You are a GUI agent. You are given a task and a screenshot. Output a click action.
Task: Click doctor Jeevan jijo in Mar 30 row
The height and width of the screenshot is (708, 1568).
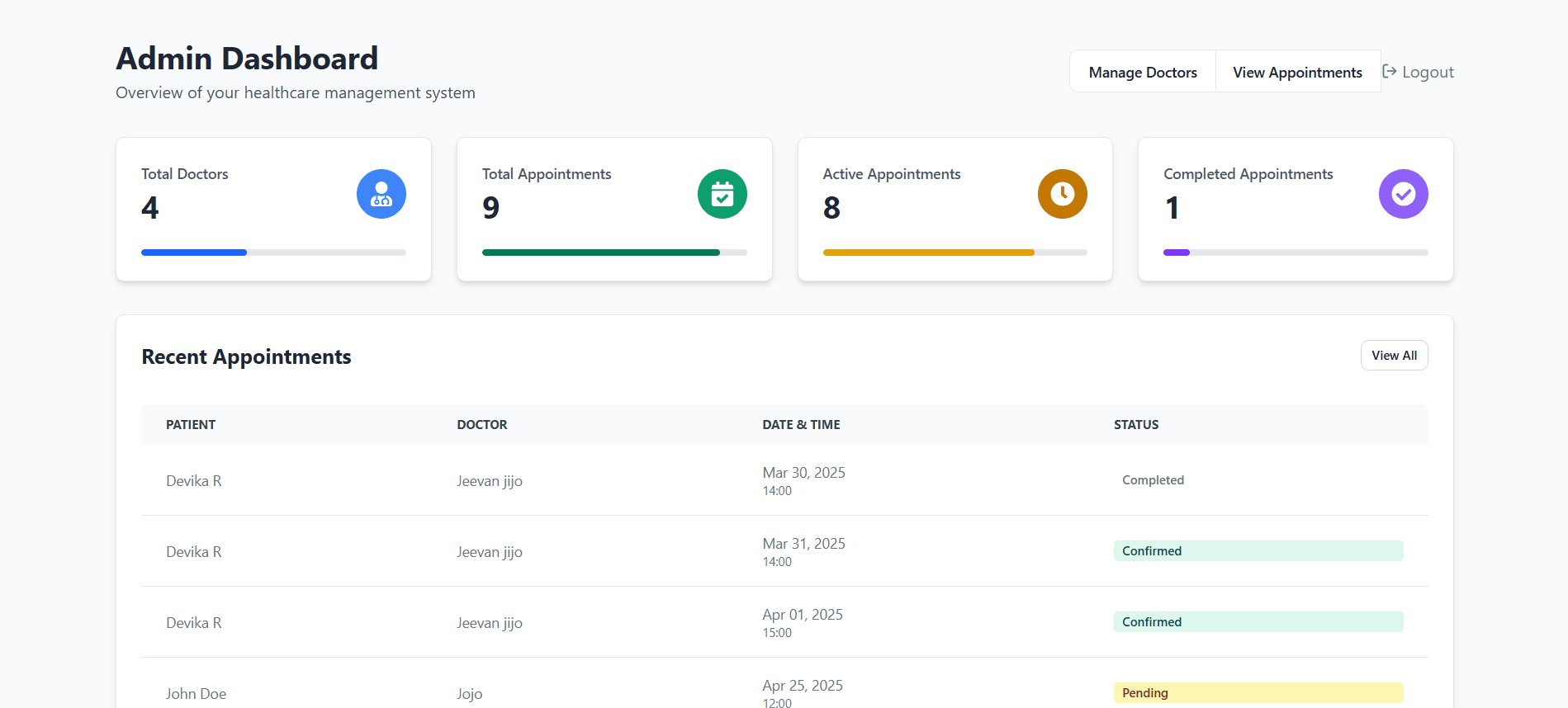(490, 481)
